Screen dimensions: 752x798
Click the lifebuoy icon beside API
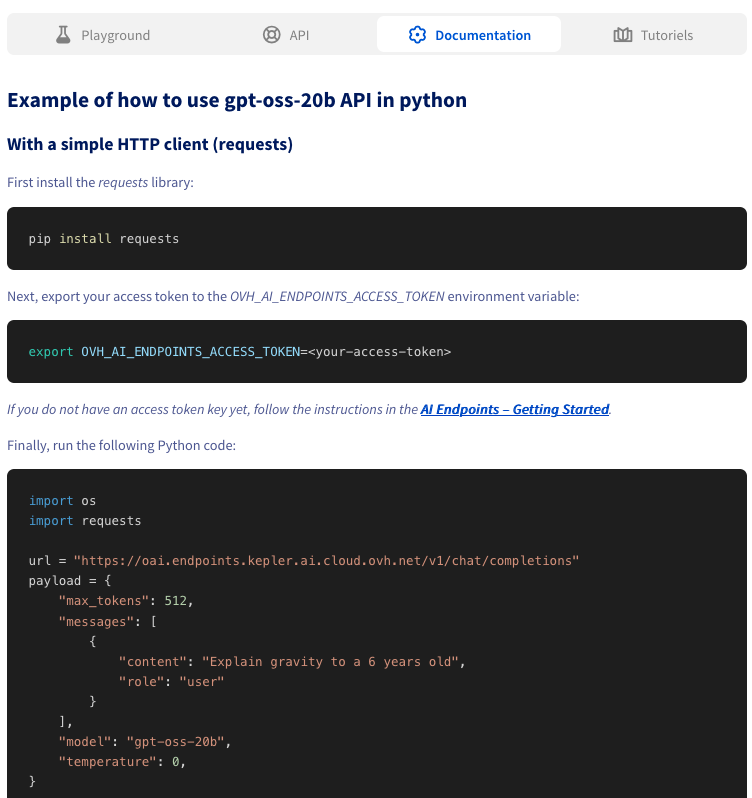click(x=271, y=35)
